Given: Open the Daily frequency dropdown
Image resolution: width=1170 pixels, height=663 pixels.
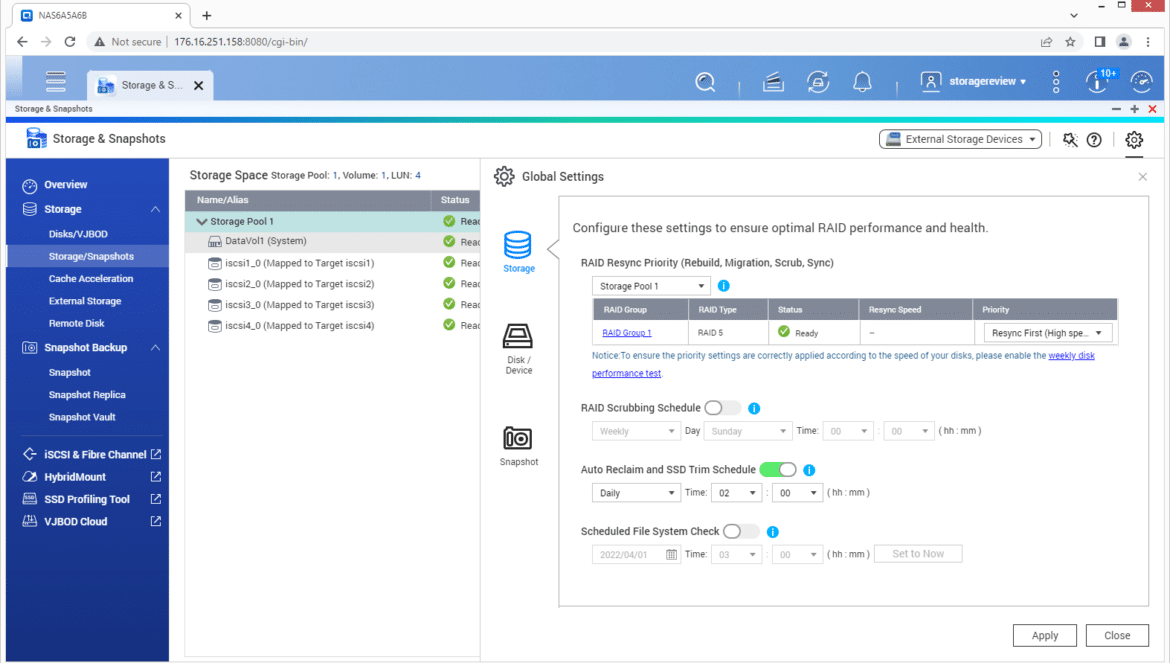Looking at the screenshot, I should tap(635, 493).
